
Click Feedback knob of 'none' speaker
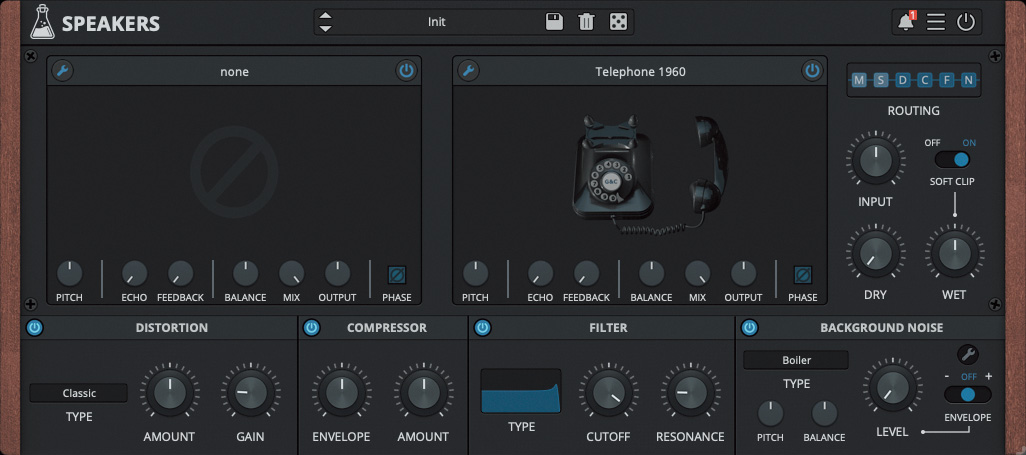coord(181,274)
